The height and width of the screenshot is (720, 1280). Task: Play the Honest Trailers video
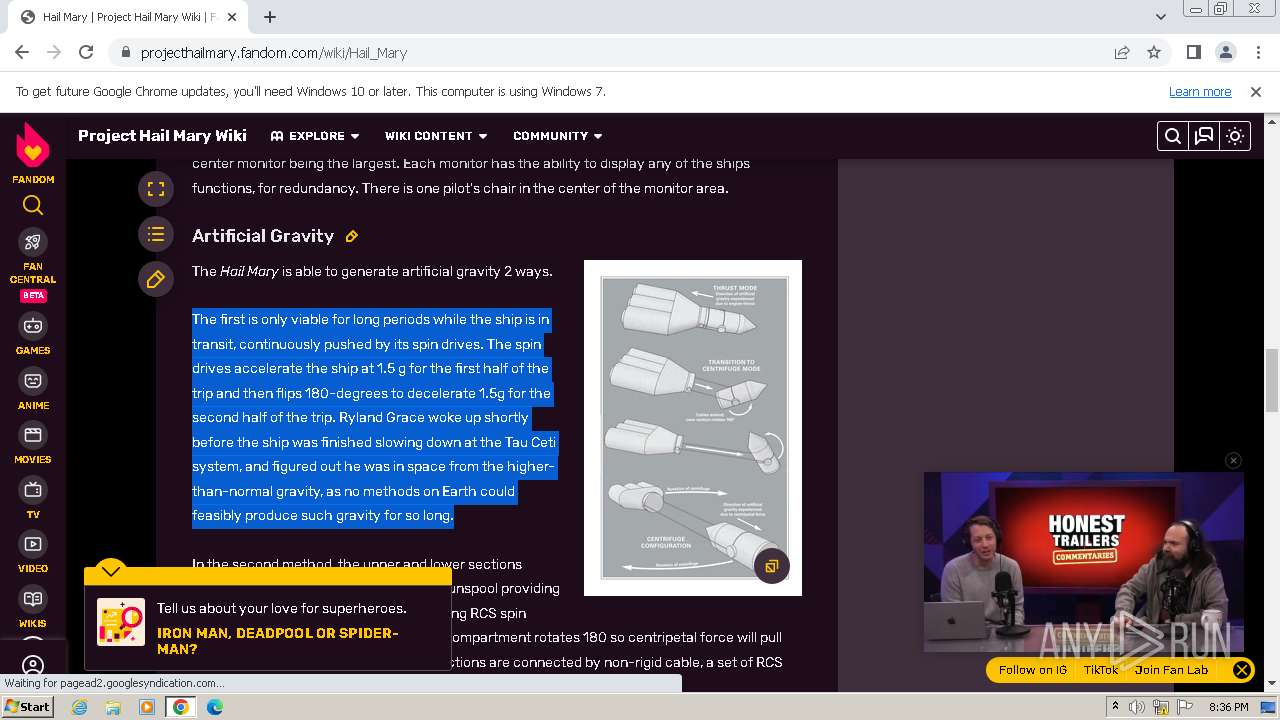coord(1083,562)
